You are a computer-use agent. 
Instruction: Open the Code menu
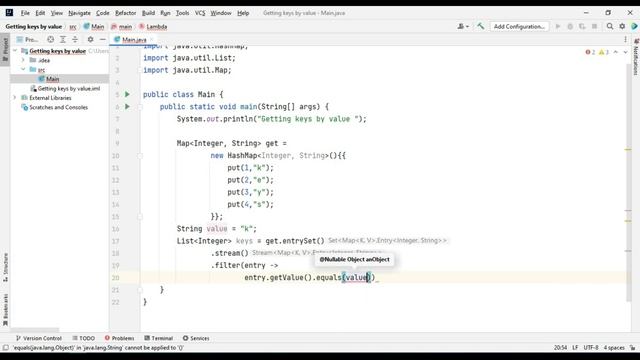click(102, 13)
